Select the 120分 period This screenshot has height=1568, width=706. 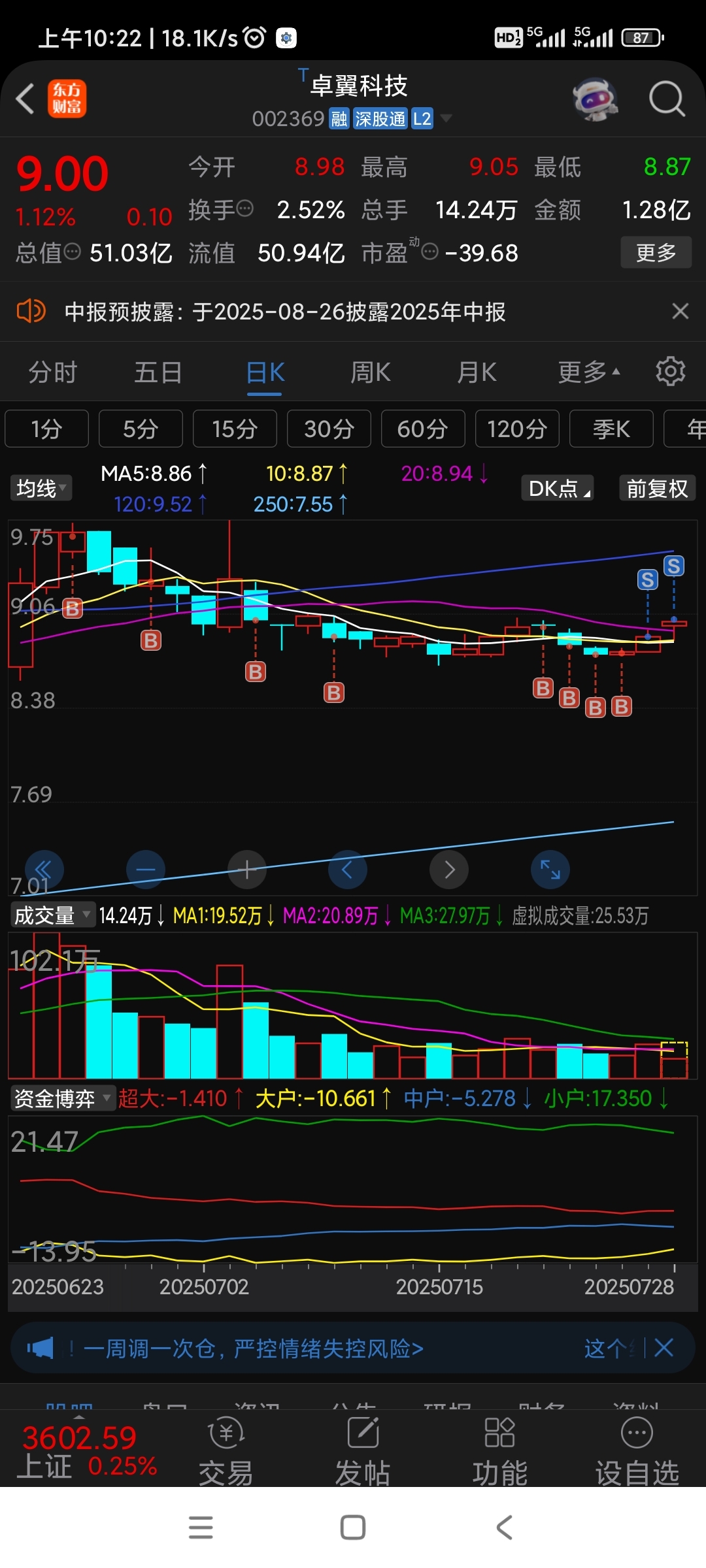517,429
